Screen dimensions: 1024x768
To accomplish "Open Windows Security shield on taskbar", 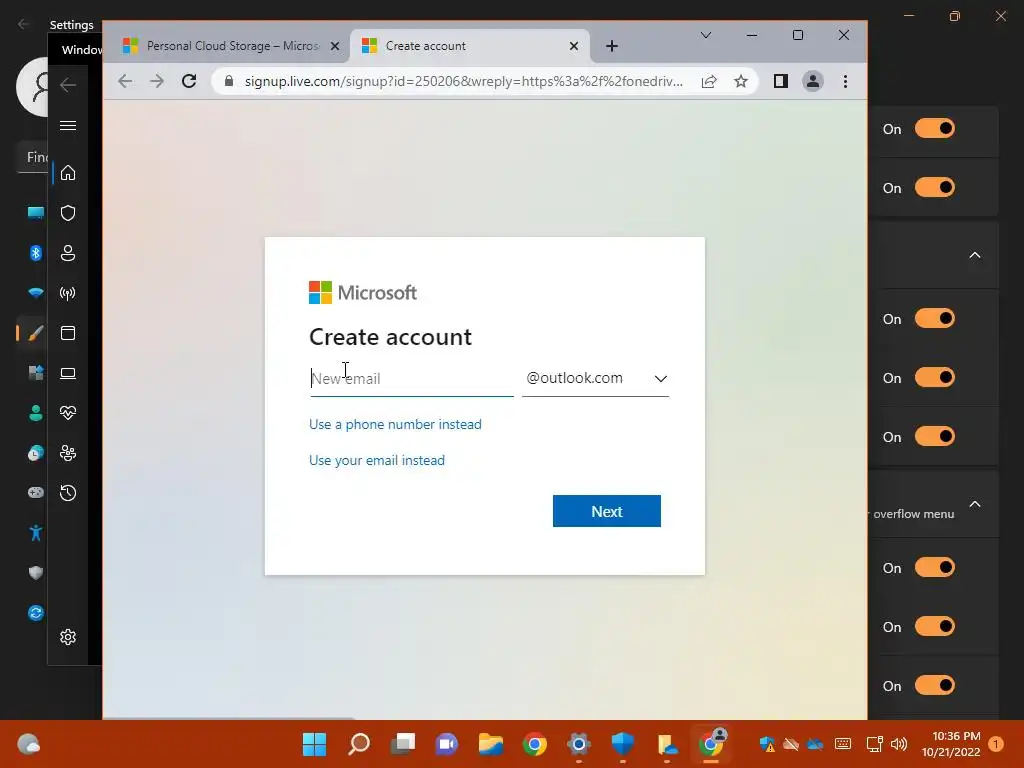I will pyautogui.click(x=622, y=744).
